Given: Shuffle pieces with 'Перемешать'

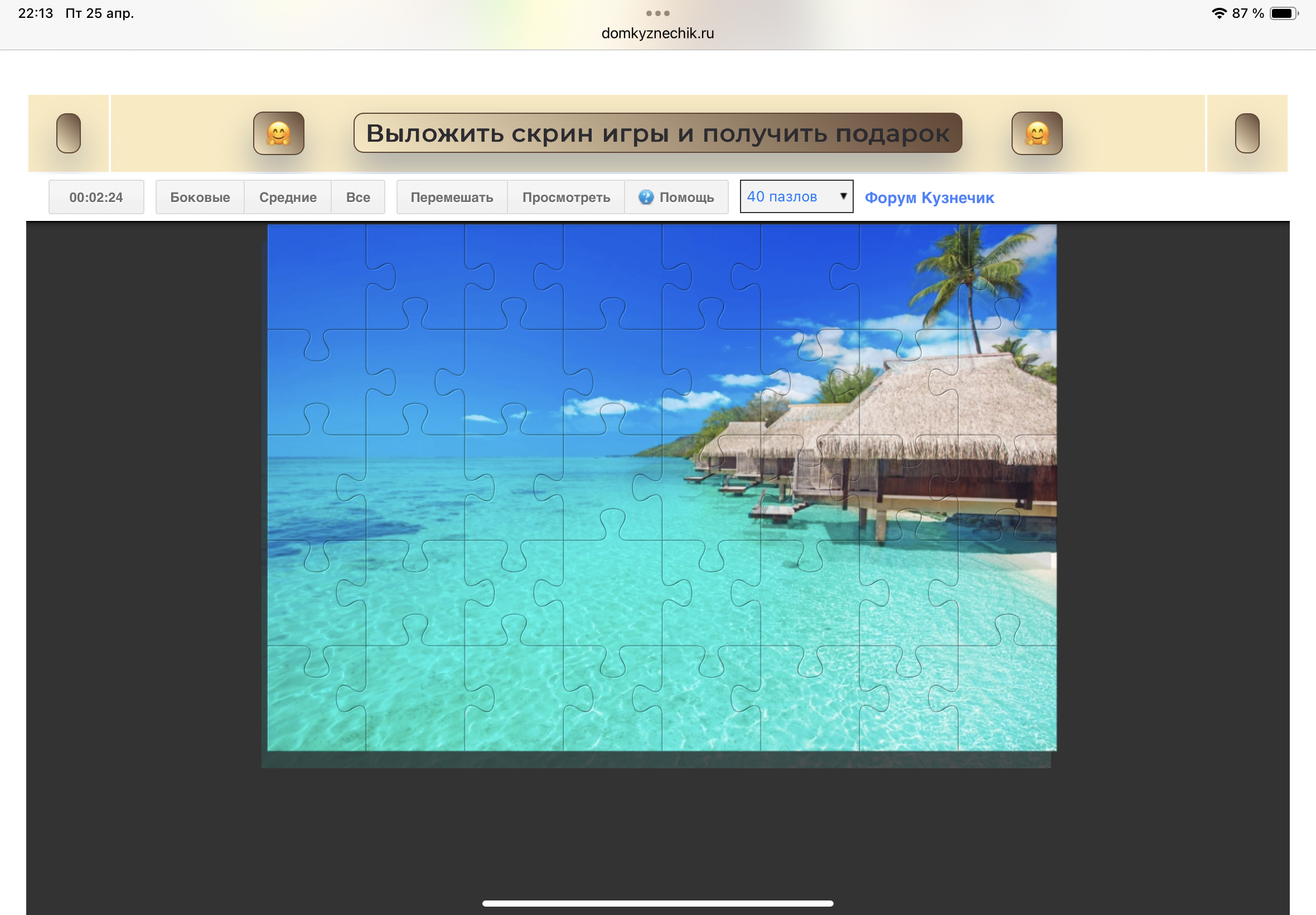Looking at the screenshot, I should 452,197.
